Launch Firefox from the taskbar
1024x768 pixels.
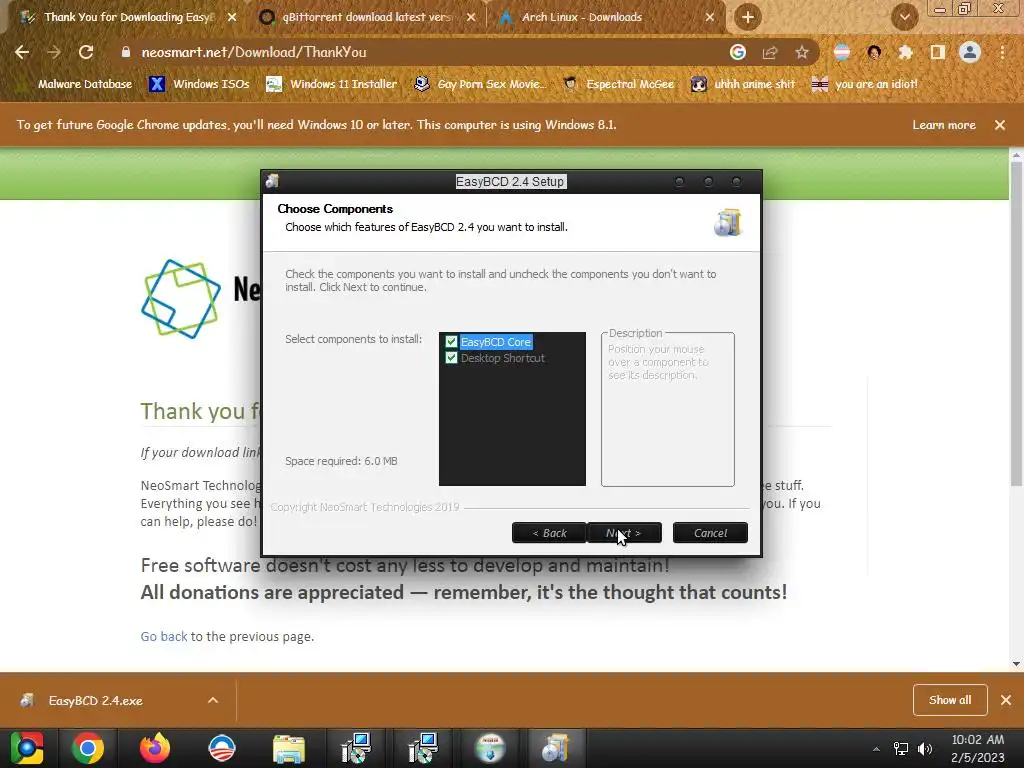coord(155,748)
